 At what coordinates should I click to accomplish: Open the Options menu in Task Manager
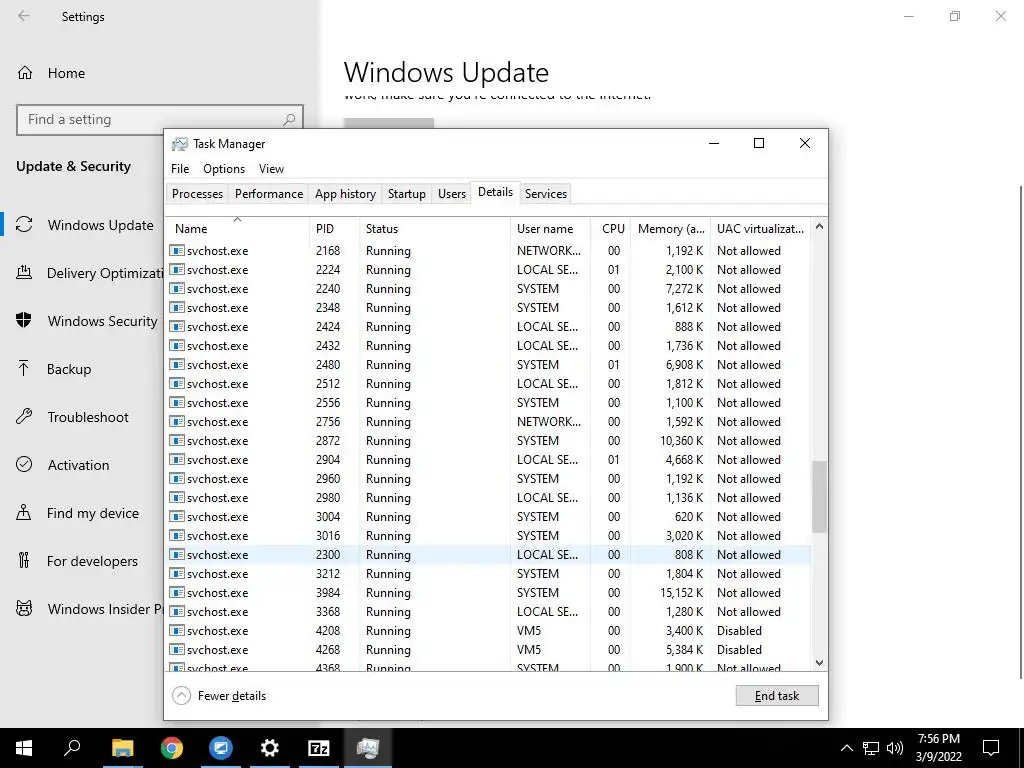pyautogui.click(x=224, y=168)
